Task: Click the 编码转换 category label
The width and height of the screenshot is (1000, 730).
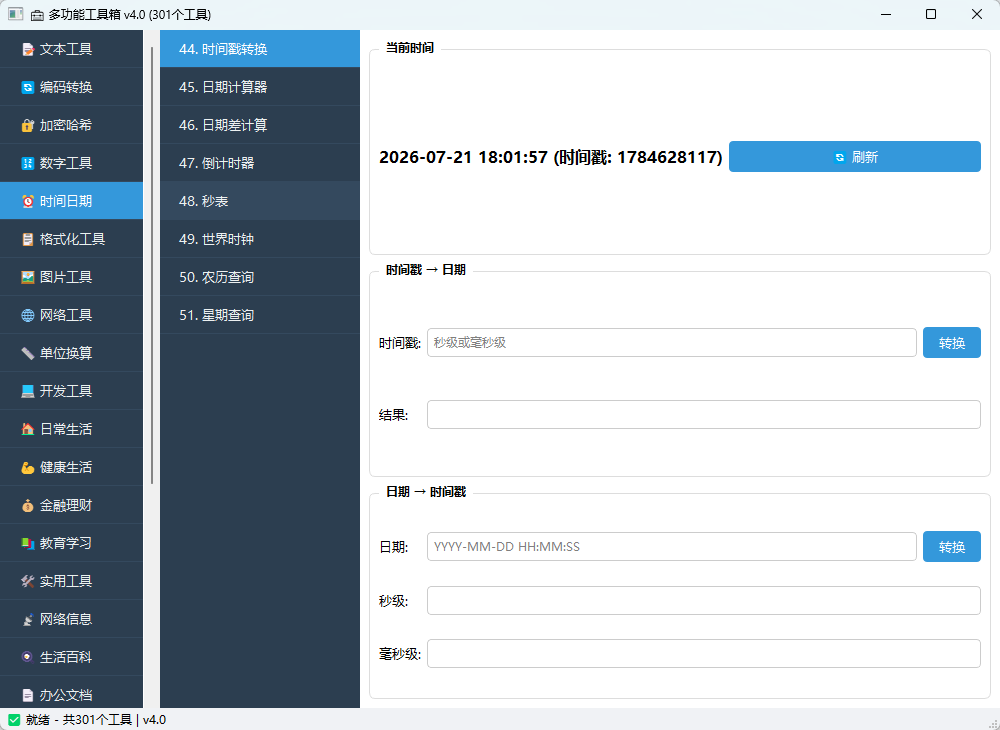Action: tap(66, 87)
